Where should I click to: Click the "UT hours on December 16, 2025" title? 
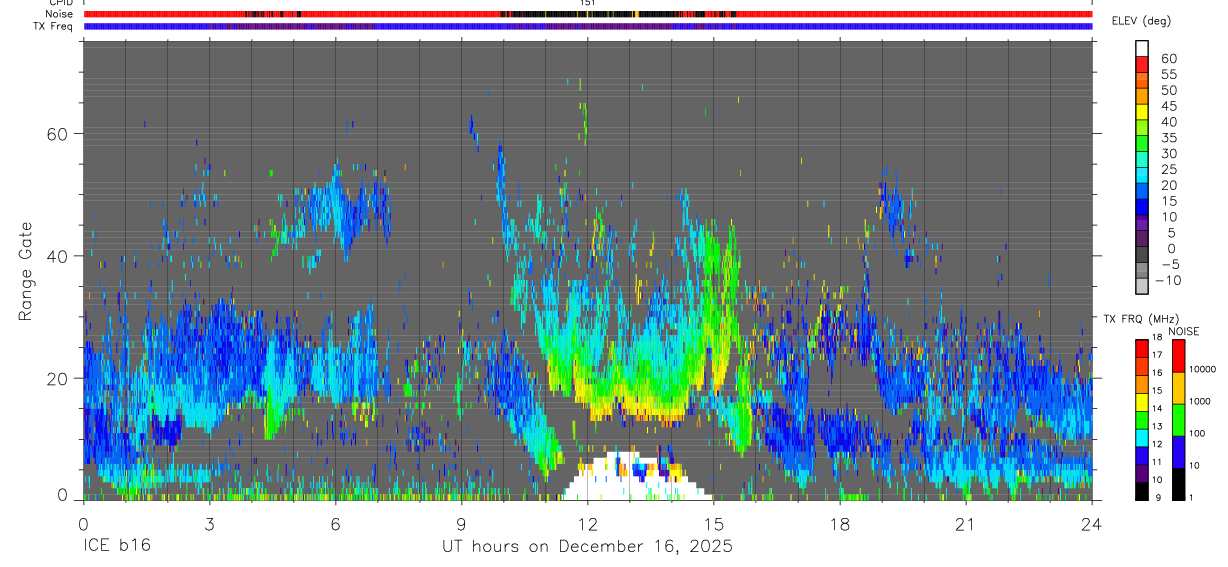coord(587,547)
